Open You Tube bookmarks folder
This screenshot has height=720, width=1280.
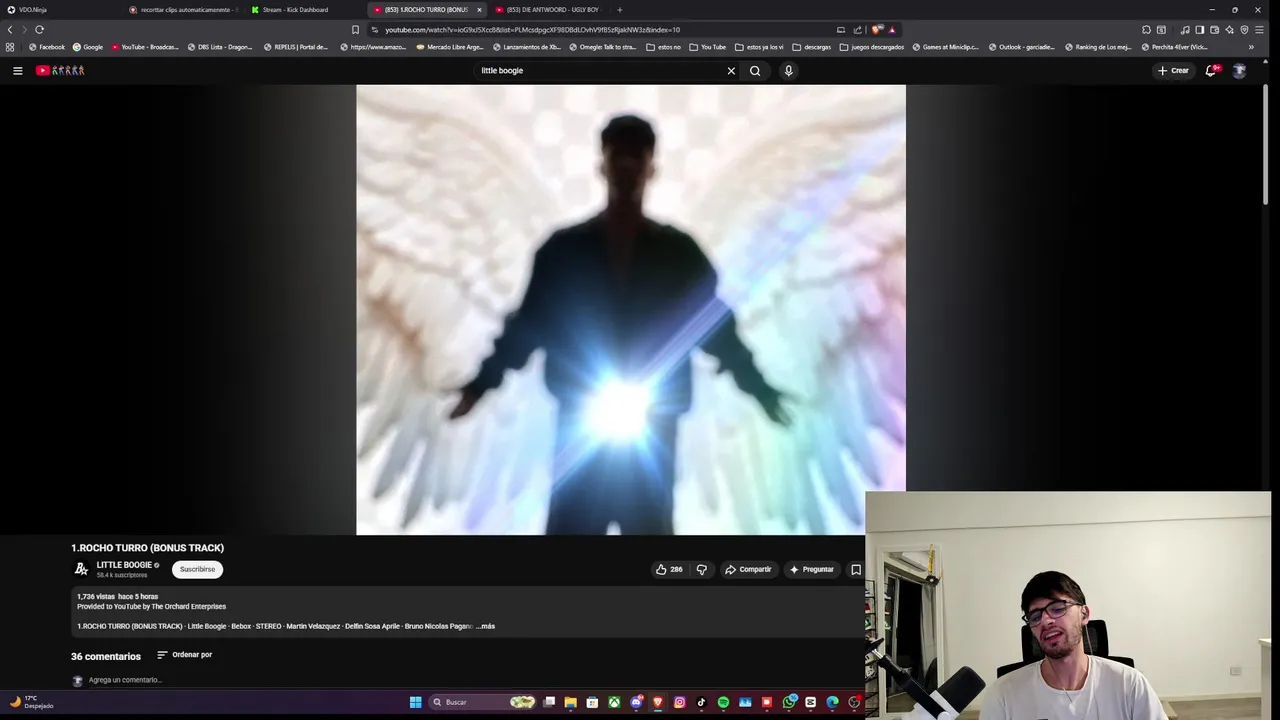pyautogui.click(x=708, y=47)
